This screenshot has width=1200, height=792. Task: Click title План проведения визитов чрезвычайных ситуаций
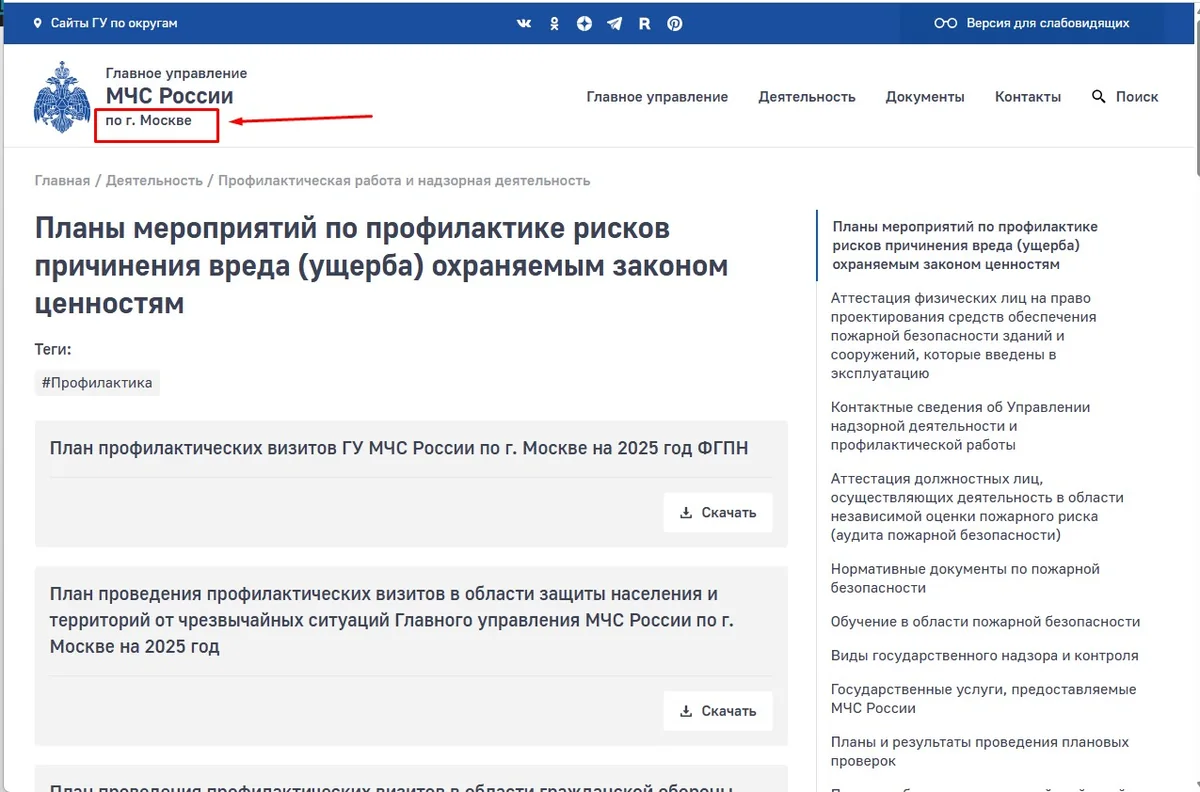pyautogui.click(x=392, y=620)
